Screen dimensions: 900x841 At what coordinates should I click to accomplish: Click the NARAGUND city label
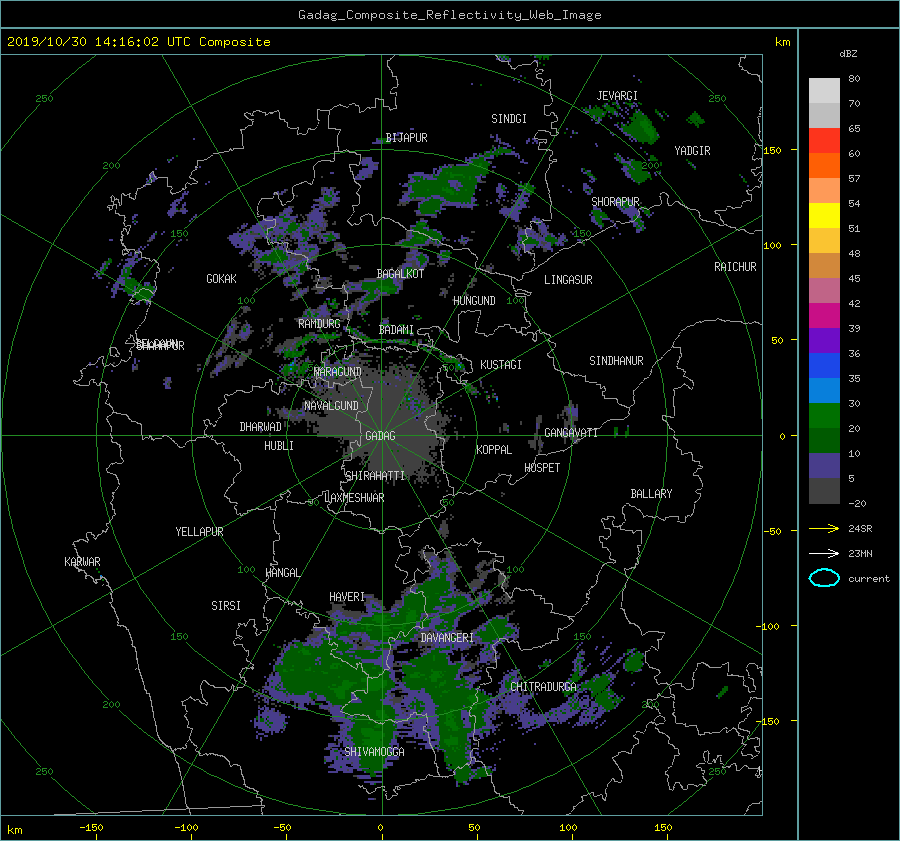[338, 372]
